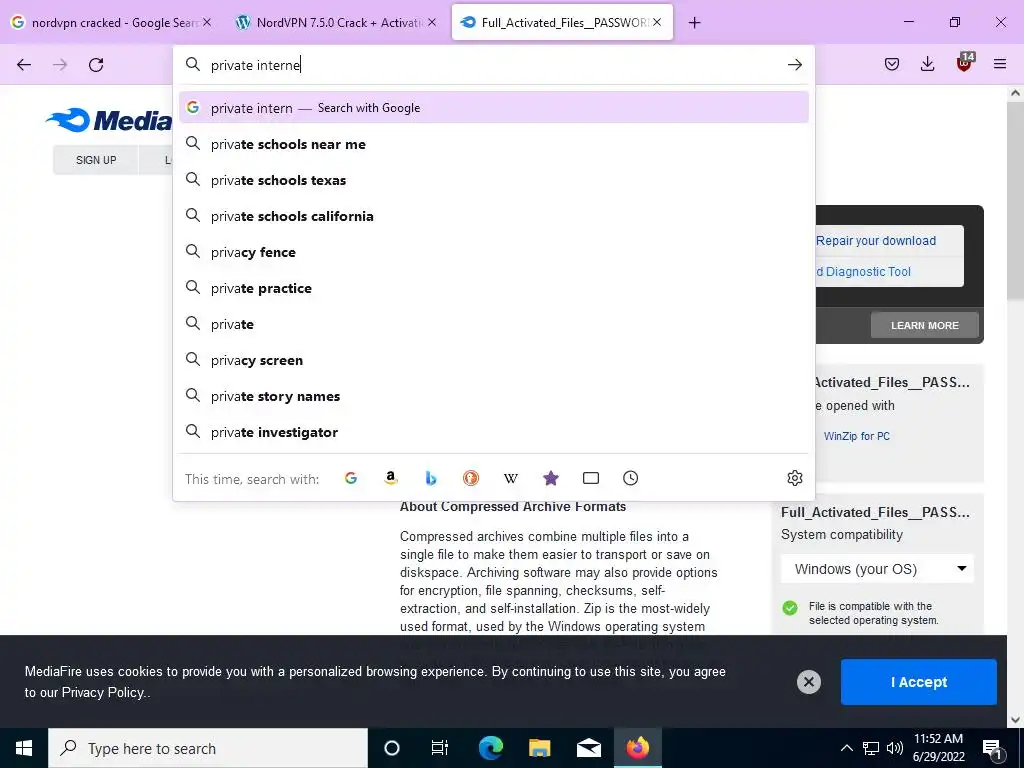Open a new browser tab
The height and width of the screenshot is (768, 1024).
pyautogui.click(x=694, y=23)
